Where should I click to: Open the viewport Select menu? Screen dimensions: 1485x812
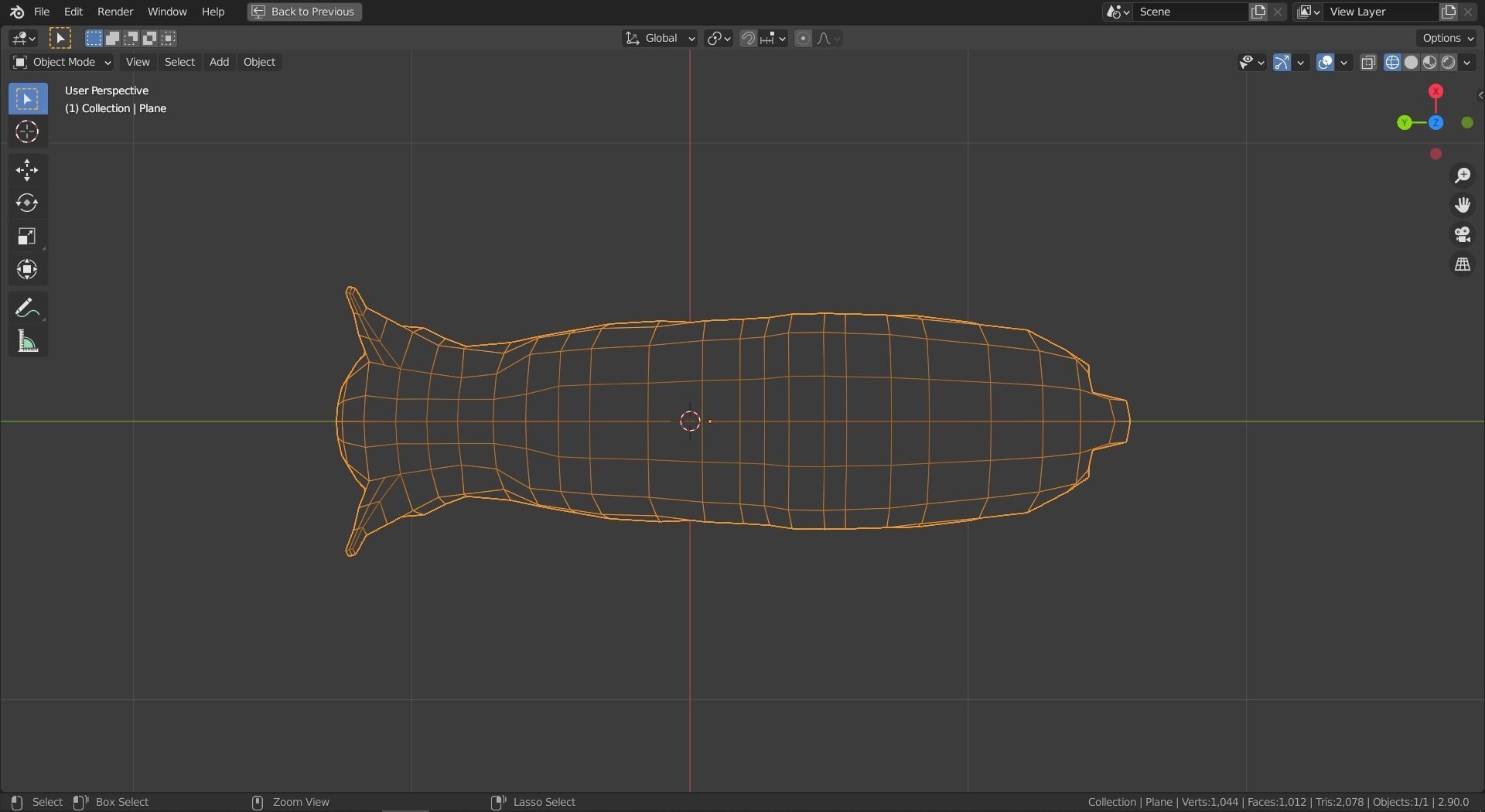click(179, 62)
